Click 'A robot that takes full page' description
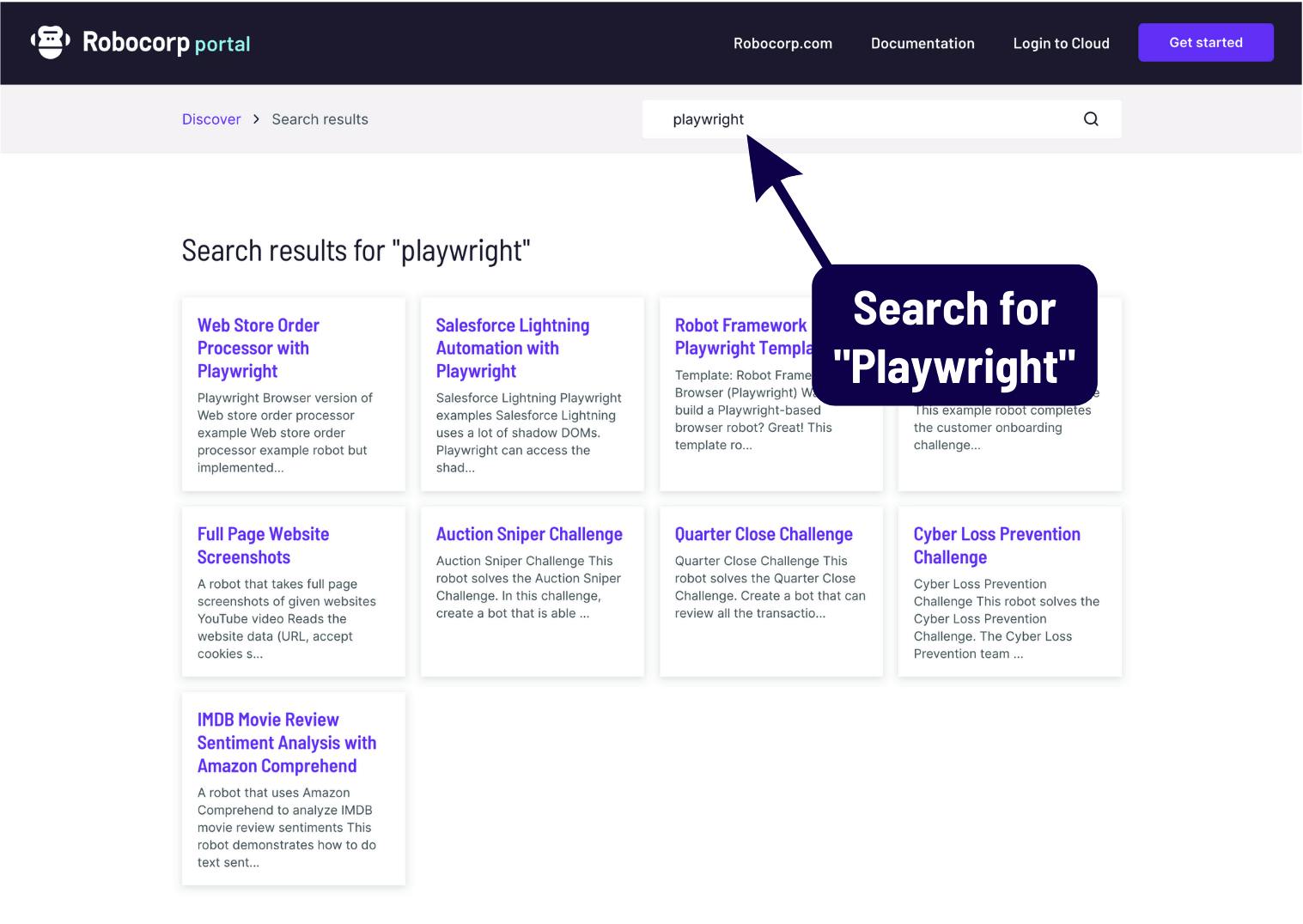The image size is (1303, 924). click(277, 584)
